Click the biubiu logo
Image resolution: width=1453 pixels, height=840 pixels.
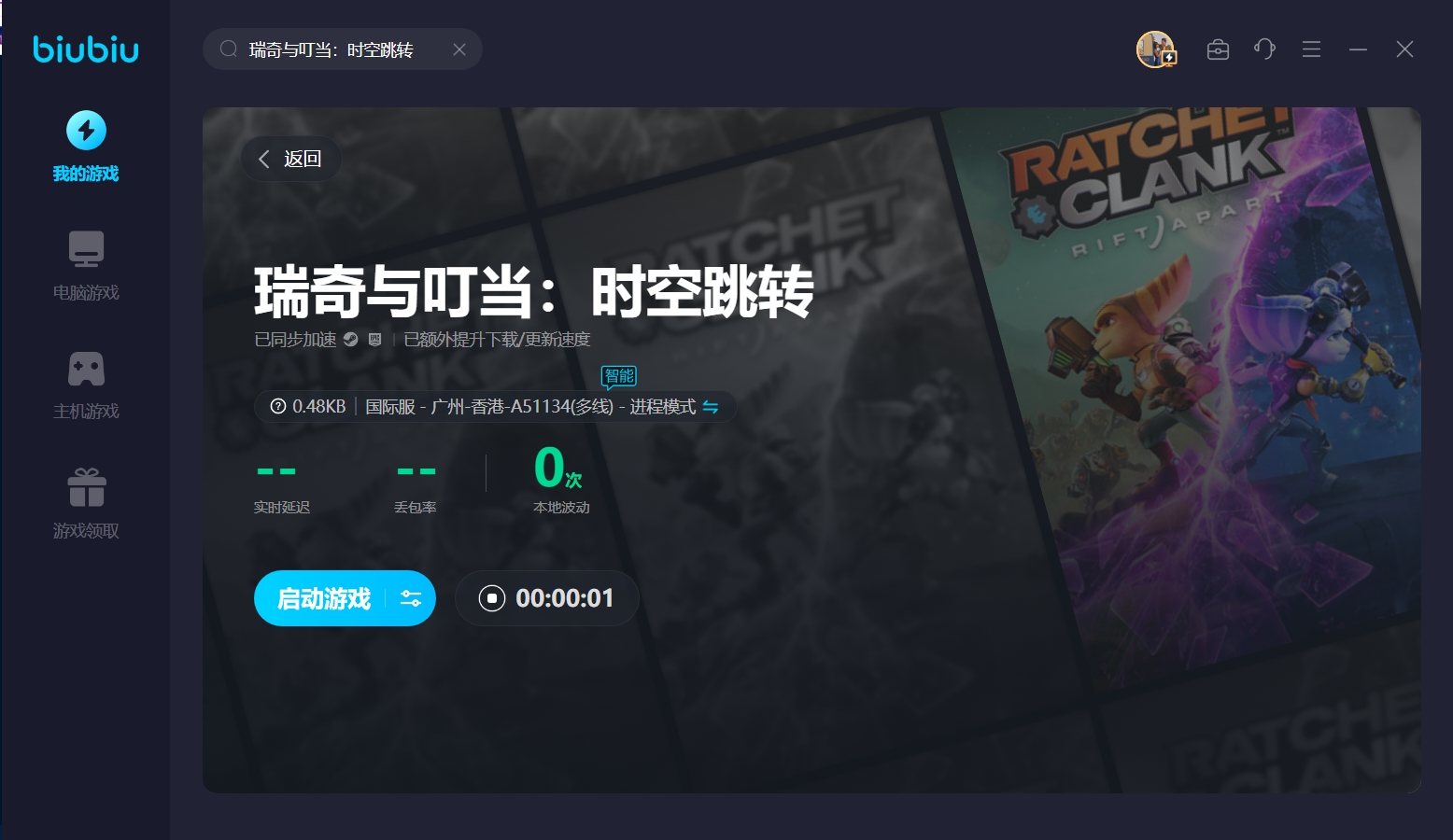86,49
